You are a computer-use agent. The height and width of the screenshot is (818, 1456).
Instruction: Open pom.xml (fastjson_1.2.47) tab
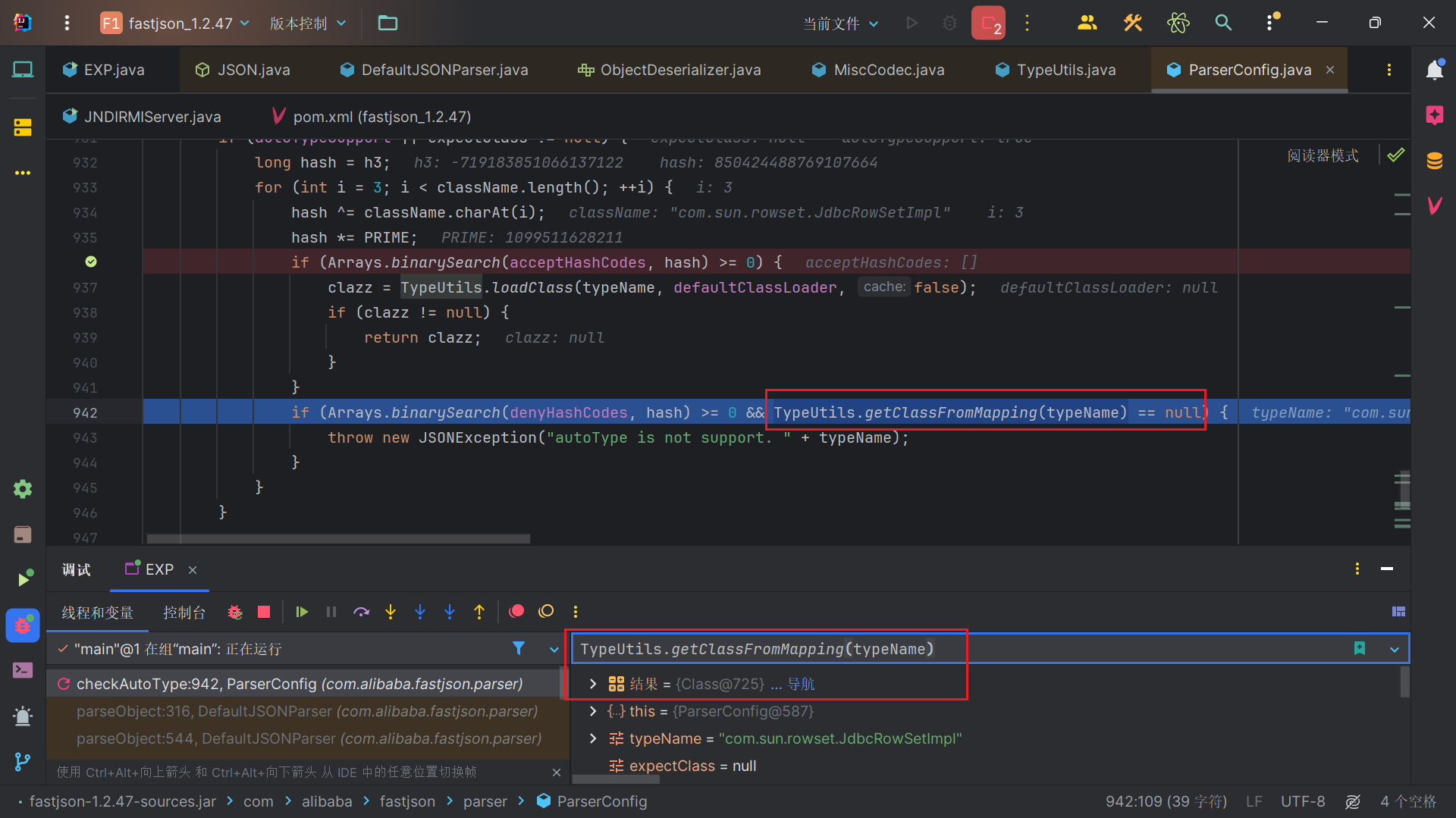pos(372,117)
